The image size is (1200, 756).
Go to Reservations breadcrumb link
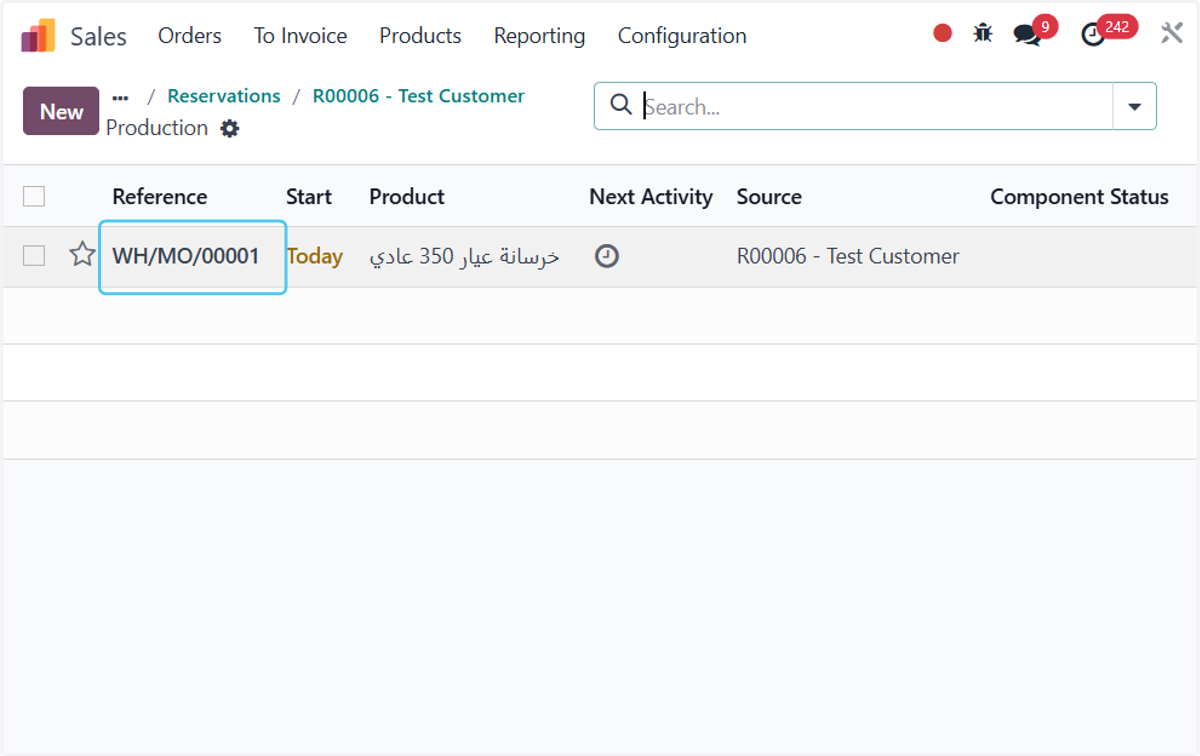click(x=224, y=96)
